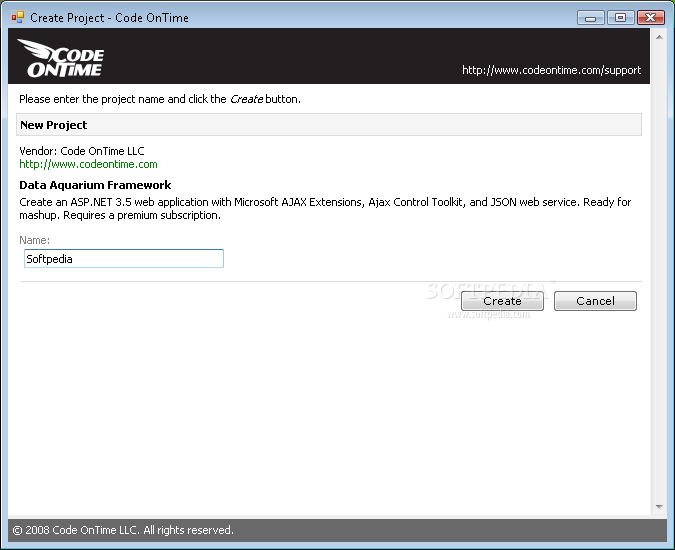The height and width of the screenshot is (550, 675).
Task: Click the copyright 2008 footer text
Action: 123,530
